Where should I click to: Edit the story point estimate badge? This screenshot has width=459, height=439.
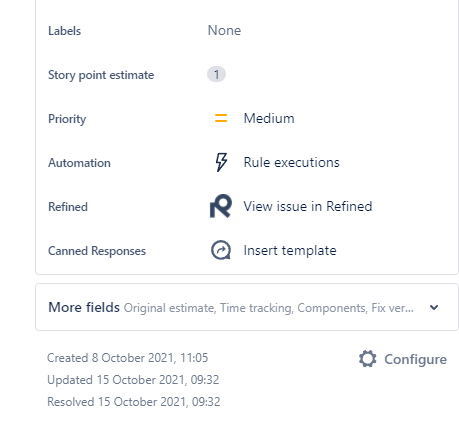[x=216, y=74]
